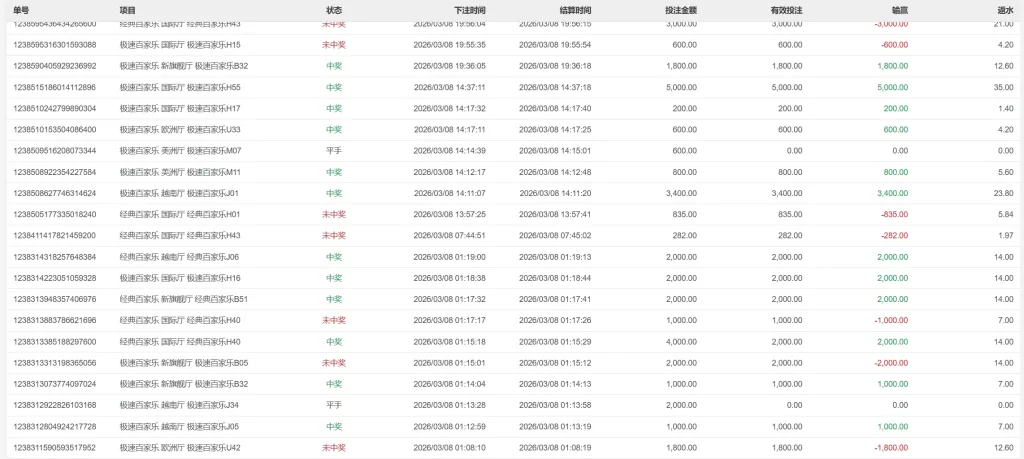Click the 未中奖 status for 极速百家乐B05
The image size is (1024, 459).
click(334, 363)
